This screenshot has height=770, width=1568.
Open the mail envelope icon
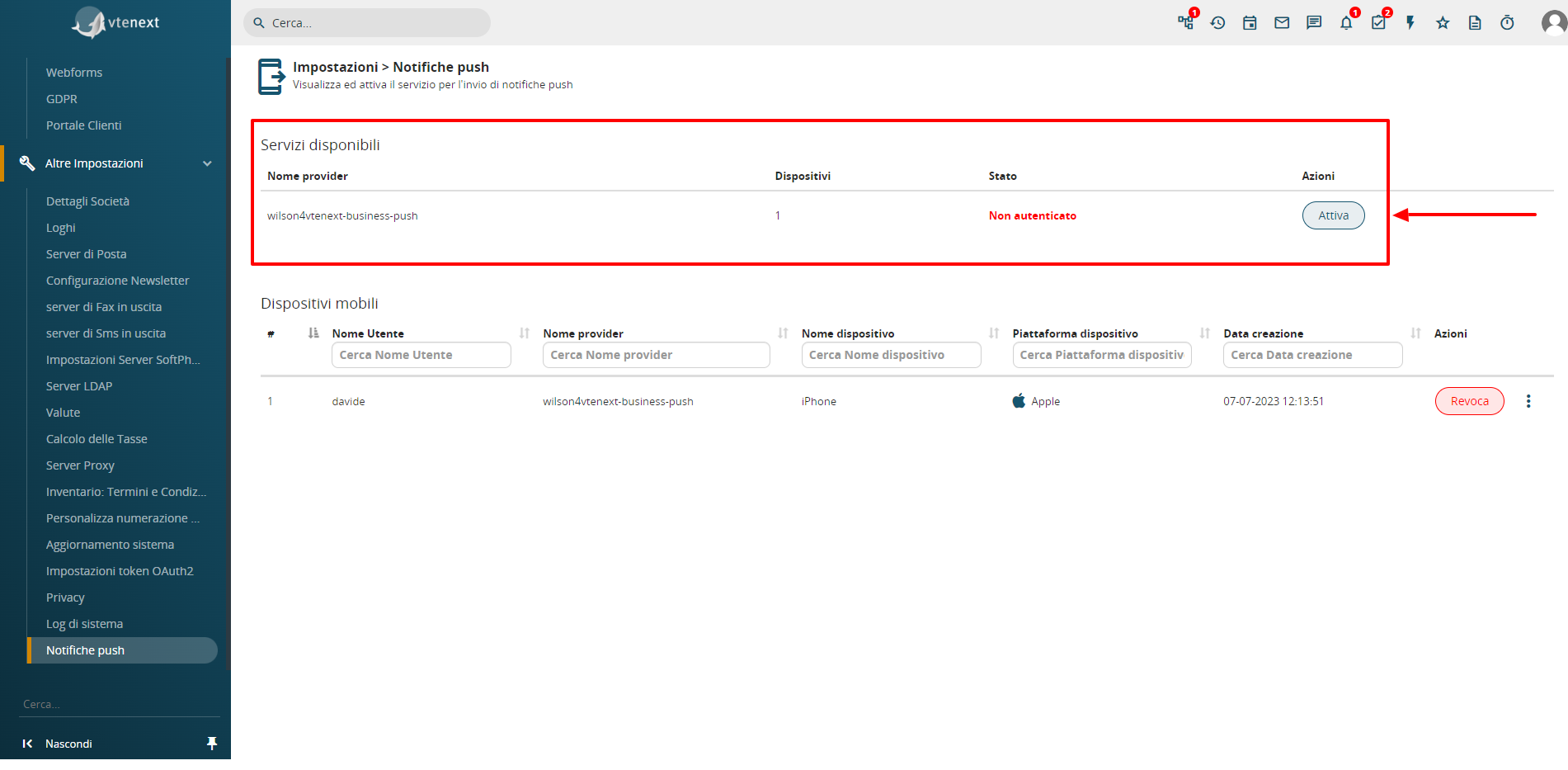1282,23
